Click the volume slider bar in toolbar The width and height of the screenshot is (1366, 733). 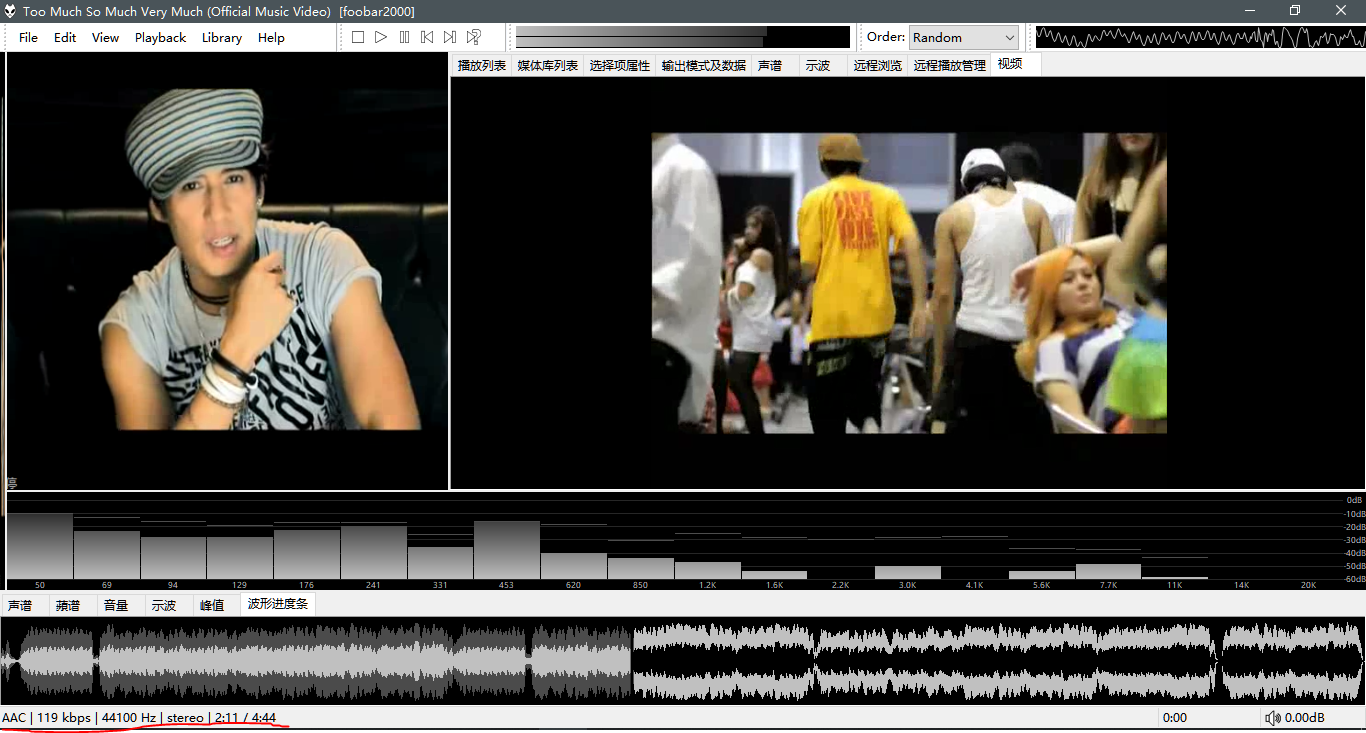coord(682,37)
